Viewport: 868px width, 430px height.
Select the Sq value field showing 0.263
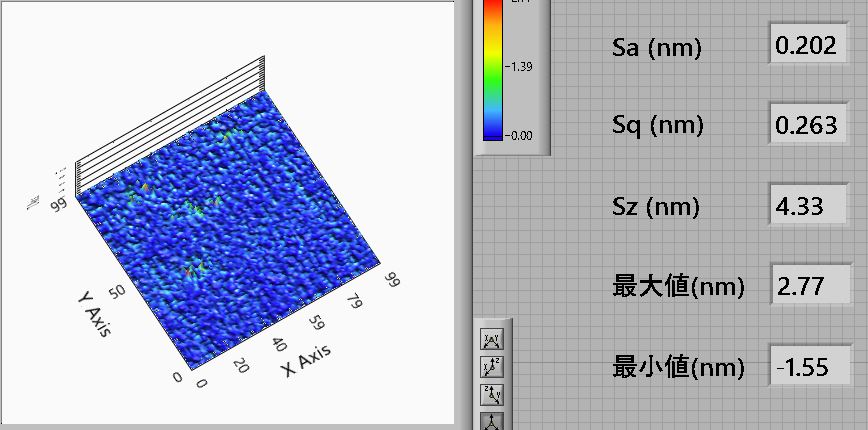tap(805, 126)
